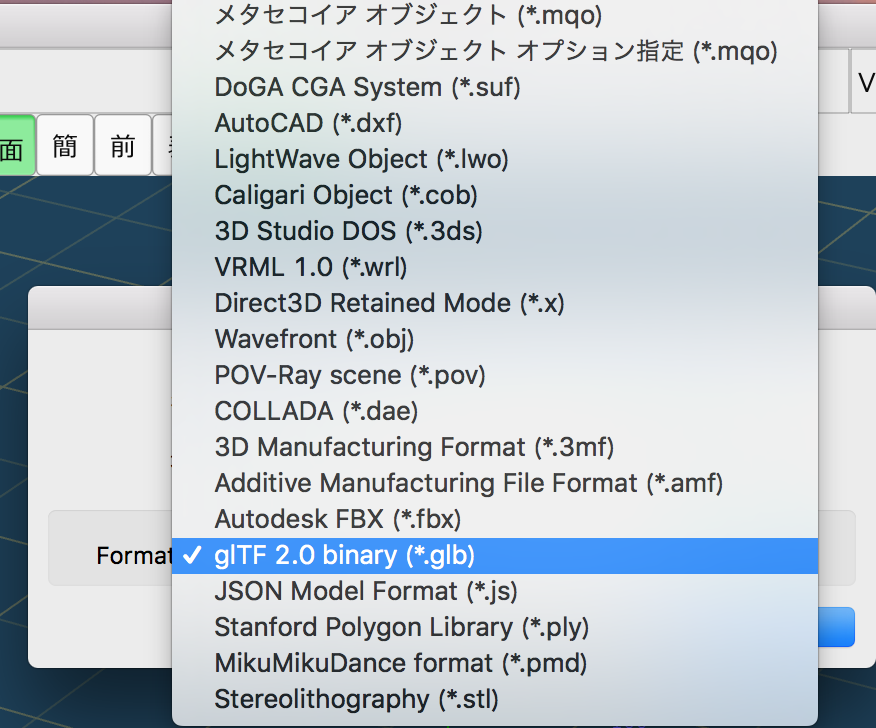Select JSON Model Format (*.js)
The width and height of the screenshot is (876, 728).
[x=495, y=591]
